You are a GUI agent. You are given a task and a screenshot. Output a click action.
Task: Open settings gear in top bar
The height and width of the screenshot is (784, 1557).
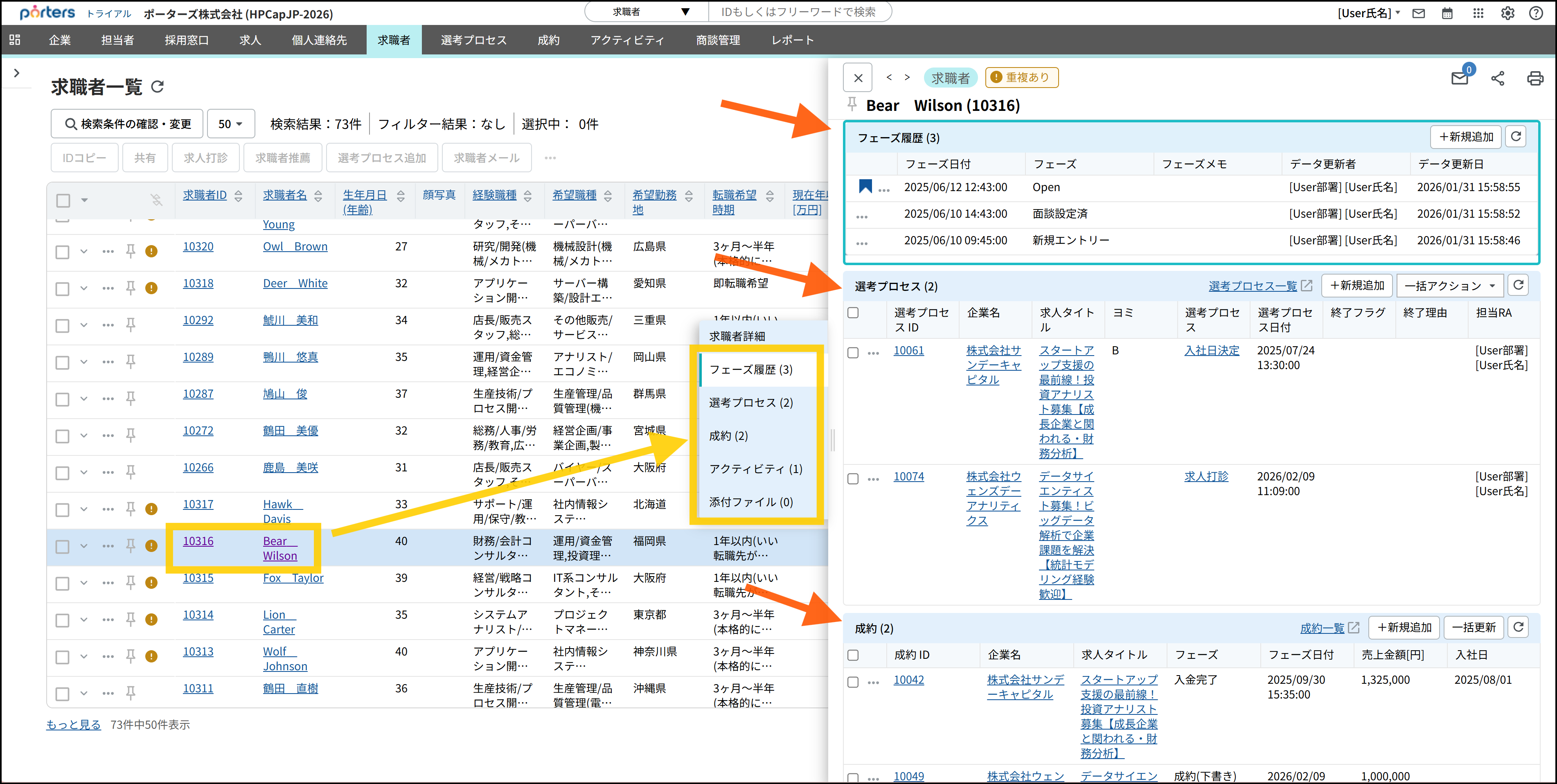pyautogui.click(x=1507, y=13)
